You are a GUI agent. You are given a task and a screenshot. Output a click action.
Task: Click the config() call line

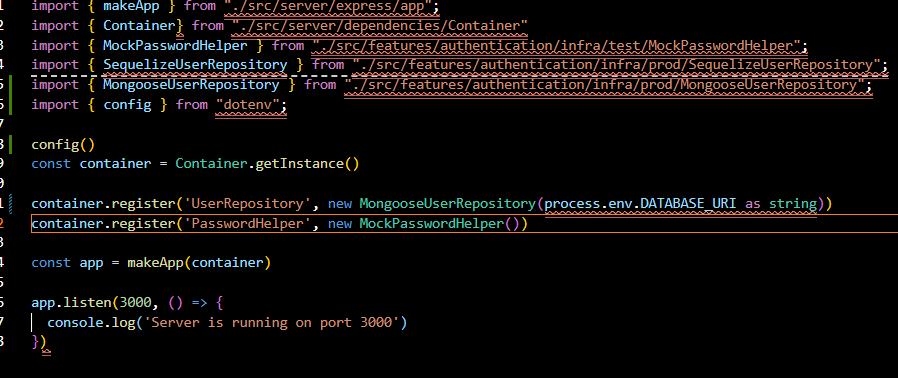tap(63, 144)
